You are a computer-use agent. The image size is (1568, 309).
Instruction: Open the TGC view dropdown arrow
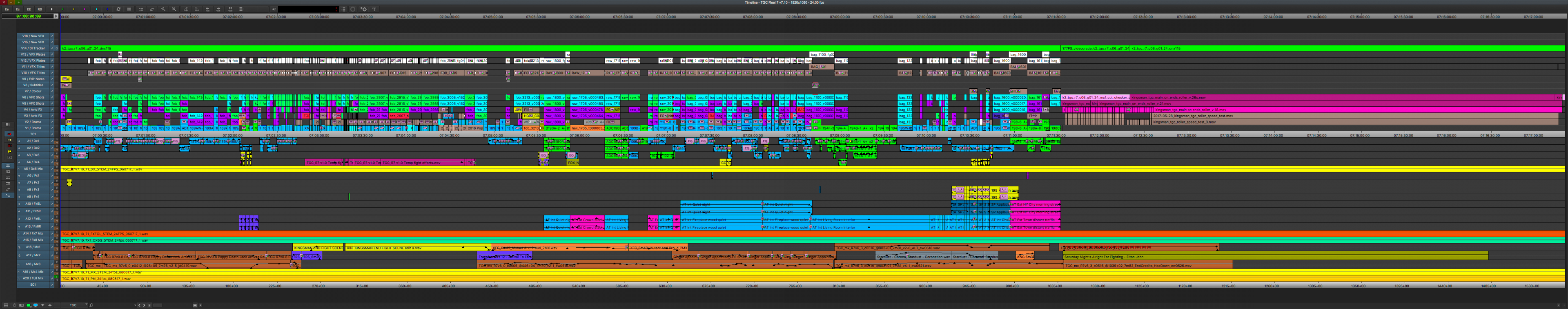(x=87, y=304)
